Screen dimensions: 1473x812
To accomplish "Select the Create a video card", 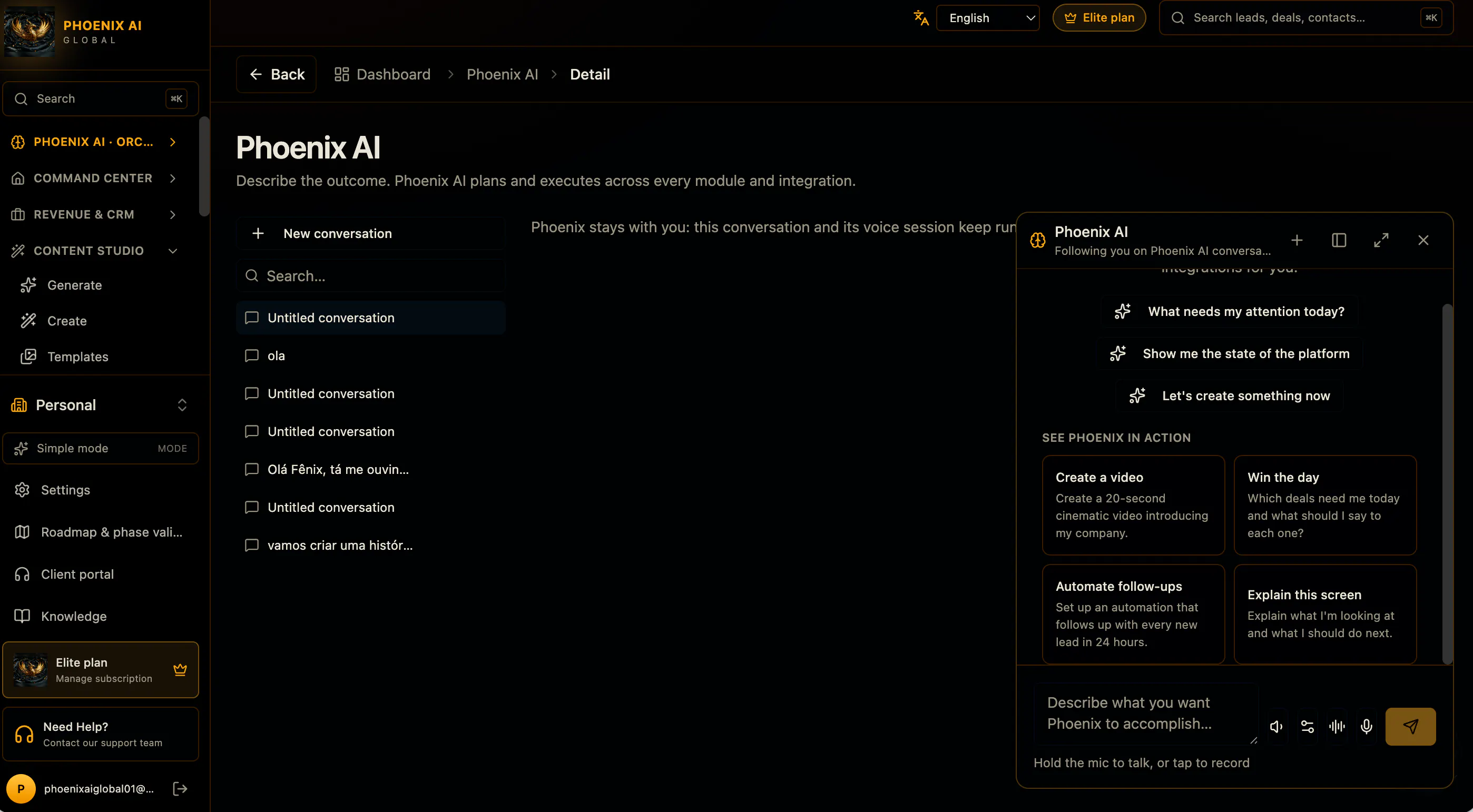I will coord(1133,504).
